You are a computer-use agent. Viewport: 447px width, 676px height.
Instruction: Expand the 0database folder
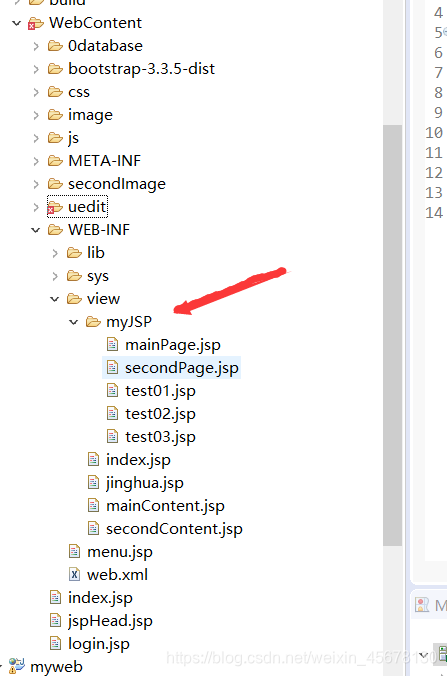click(36, 46)
